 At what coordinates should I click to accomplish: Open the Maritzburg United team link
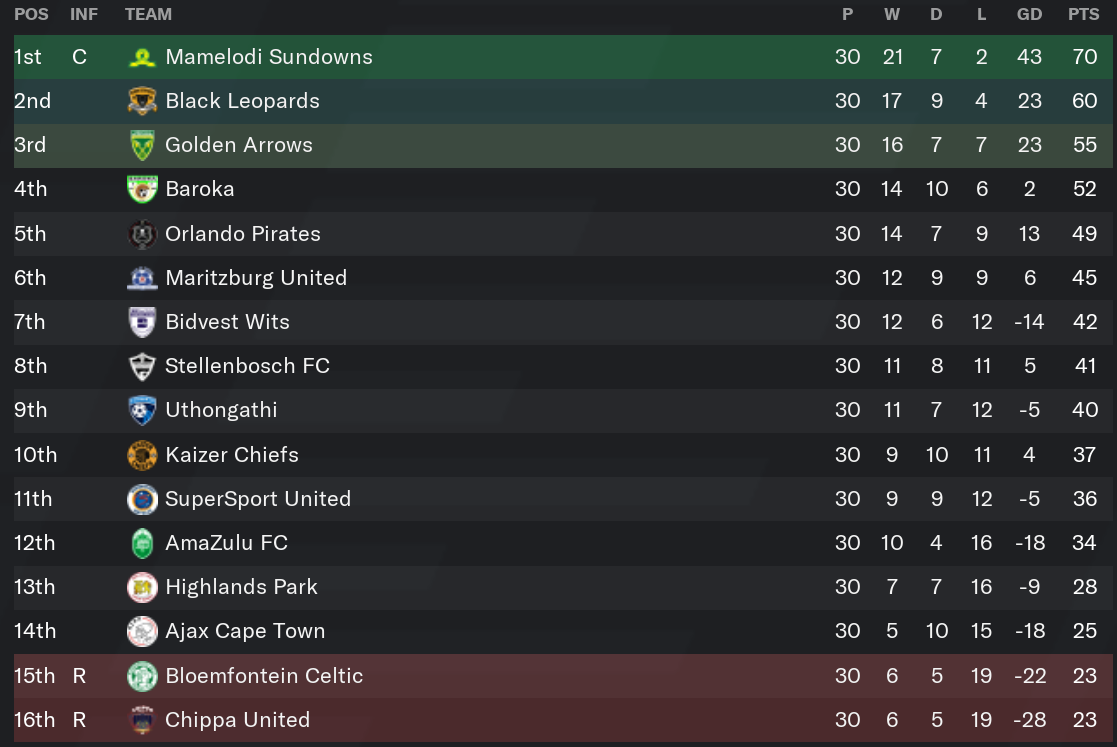point(256,278)
